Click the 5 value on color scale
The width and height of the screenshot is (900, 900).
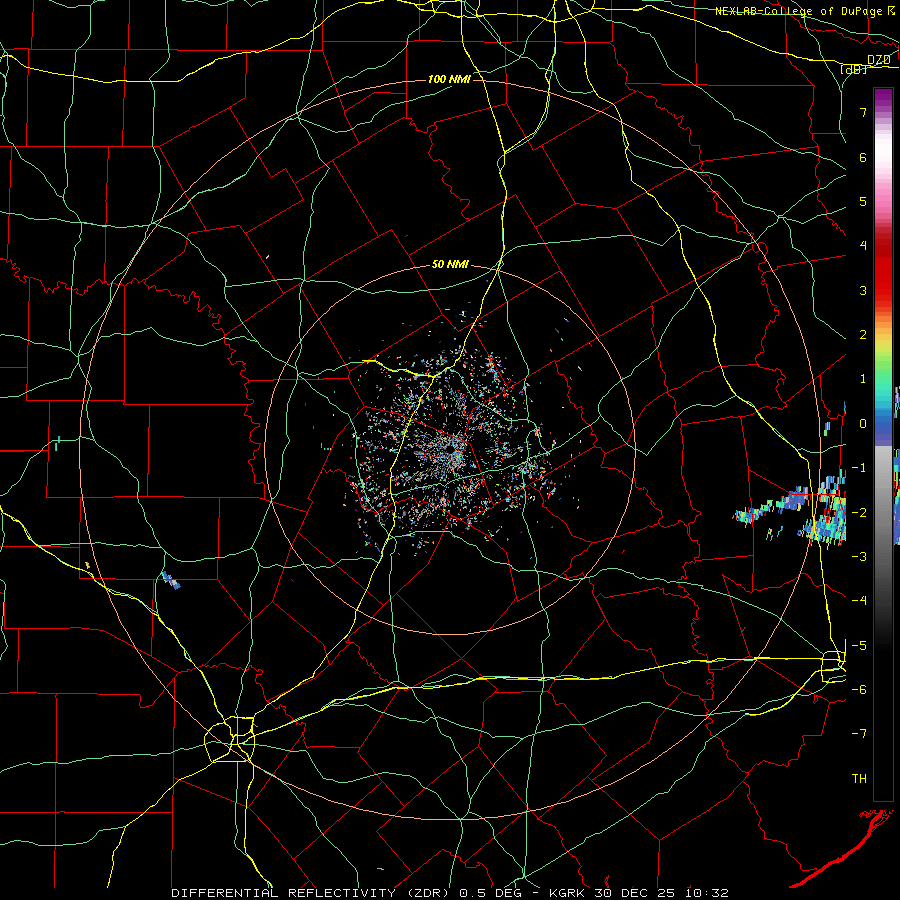coord(863,201)
